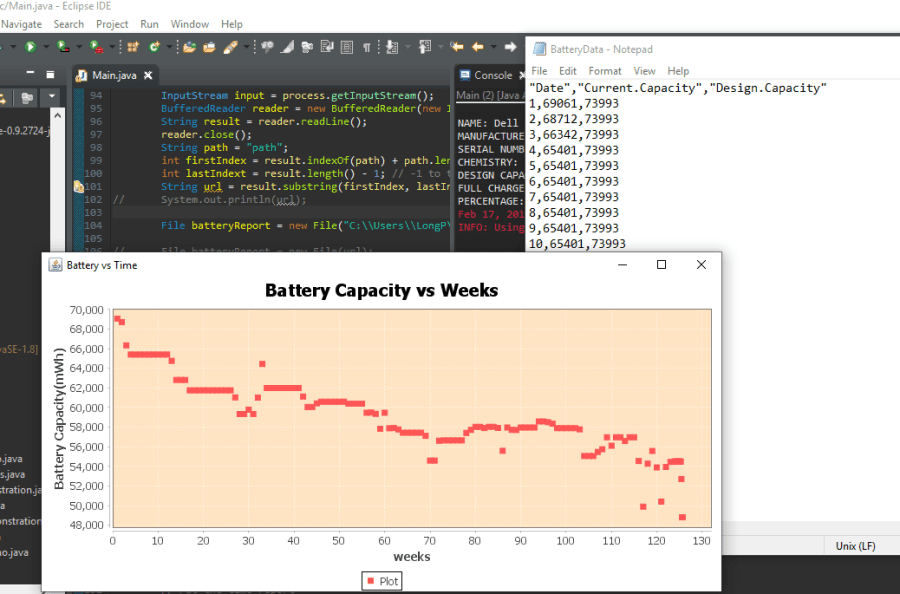
Task: Click line number 103 in the editor gutter
Action: pos(93,212)
